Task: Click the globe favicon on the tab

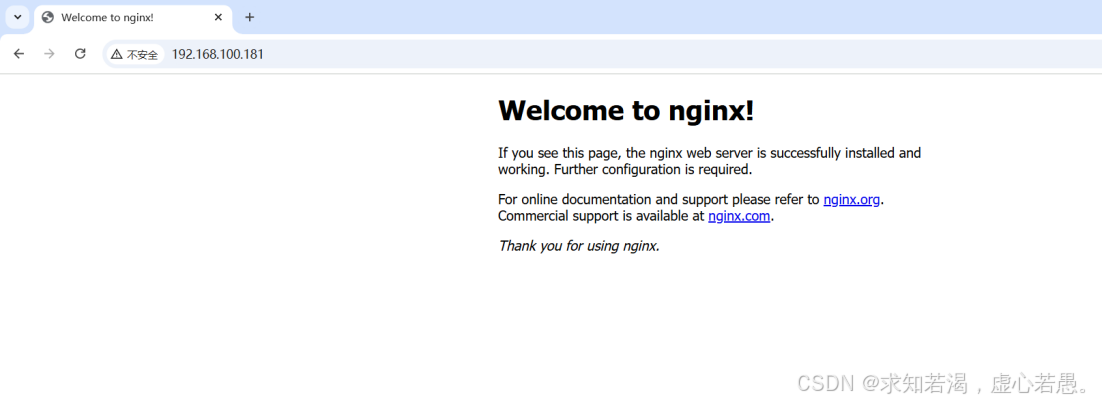Action: coord(48,18)
